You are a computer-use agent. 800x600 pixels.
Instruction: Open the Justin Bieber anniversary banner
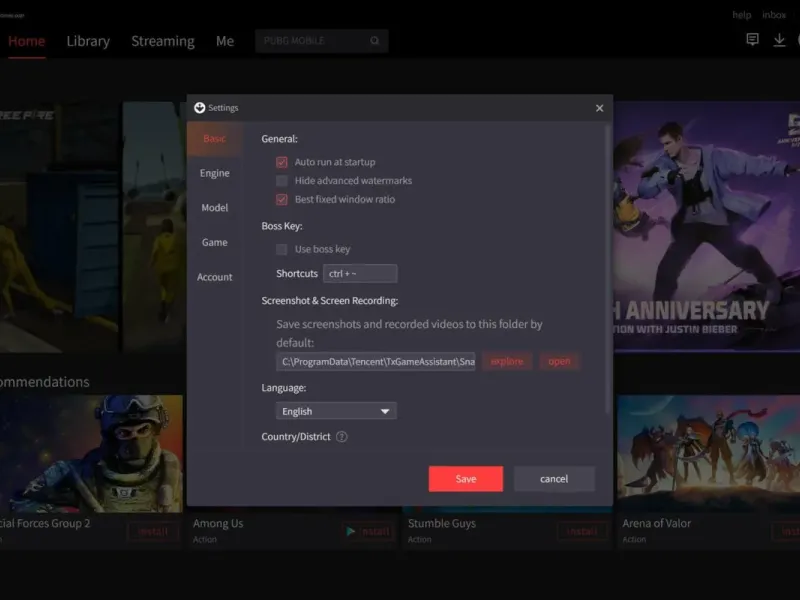point(707,227)
